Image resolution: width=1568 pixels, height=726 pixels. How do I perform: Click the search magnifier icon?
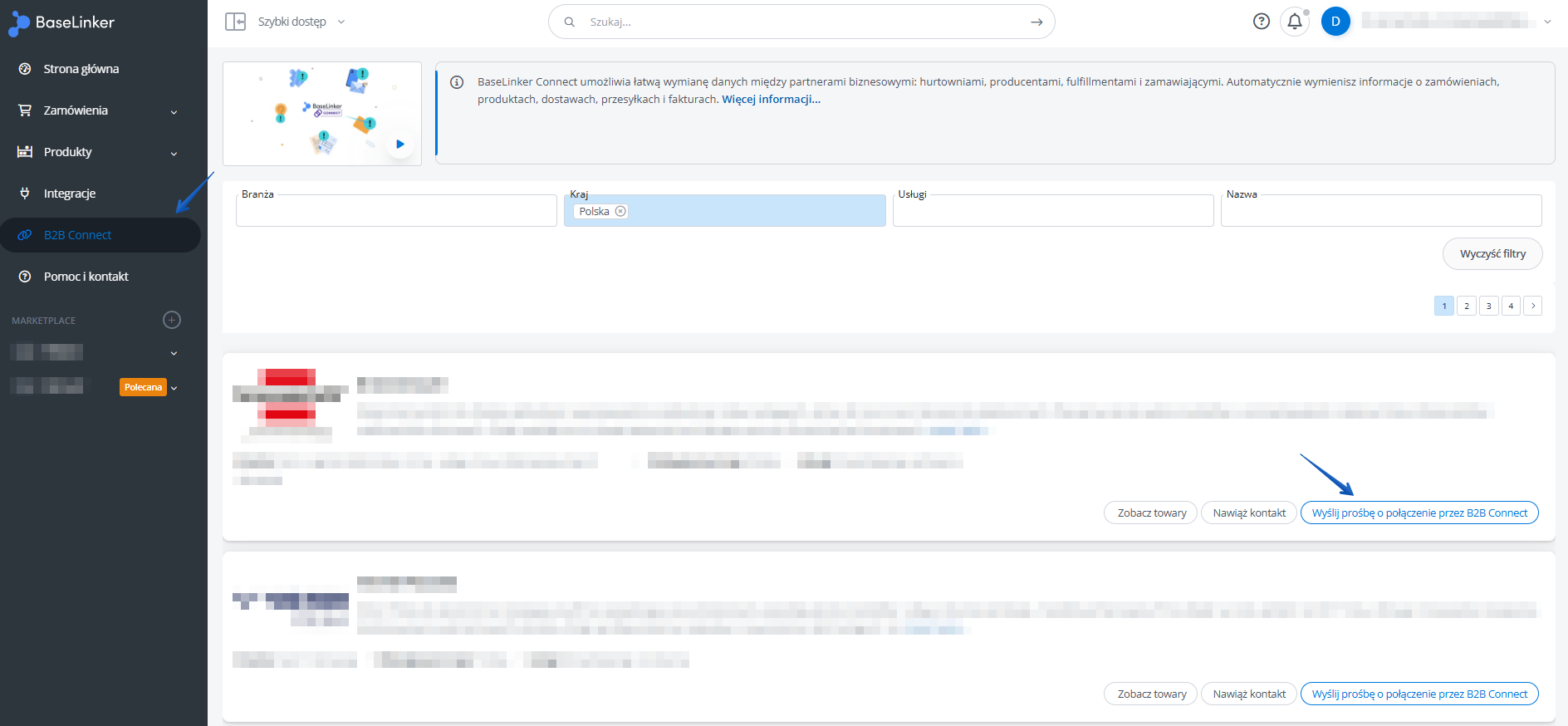pyautogui.click(x=570, y=22)
